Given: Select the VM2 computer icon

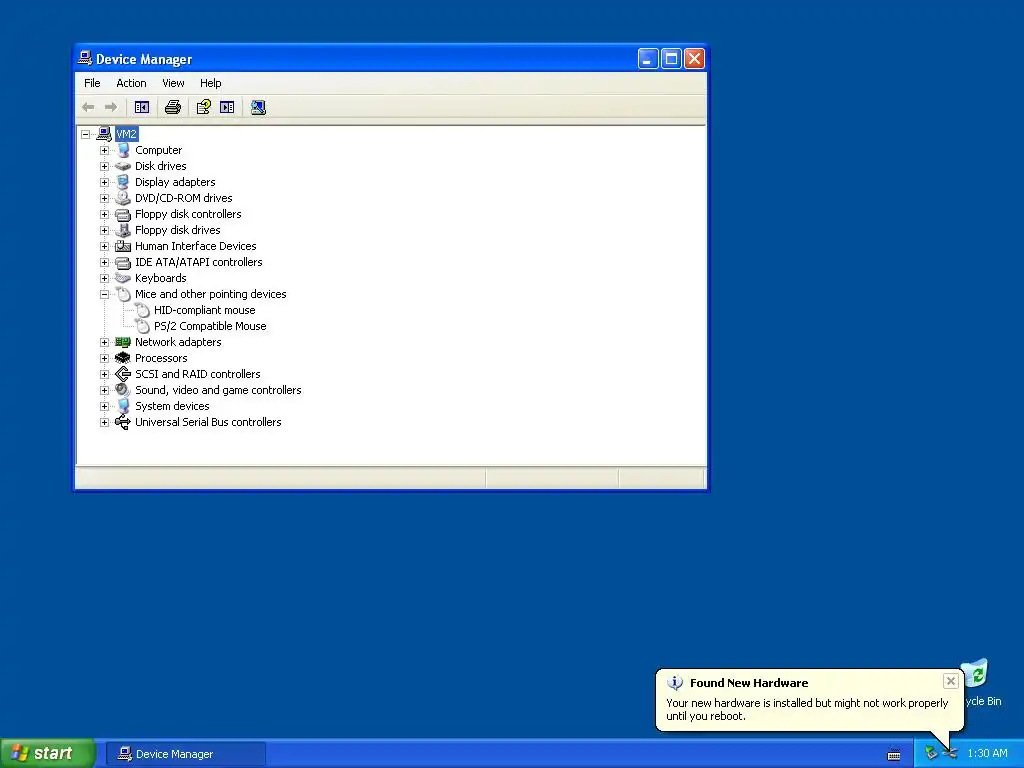Looking at the screenshot, I should tap(104, 134).
